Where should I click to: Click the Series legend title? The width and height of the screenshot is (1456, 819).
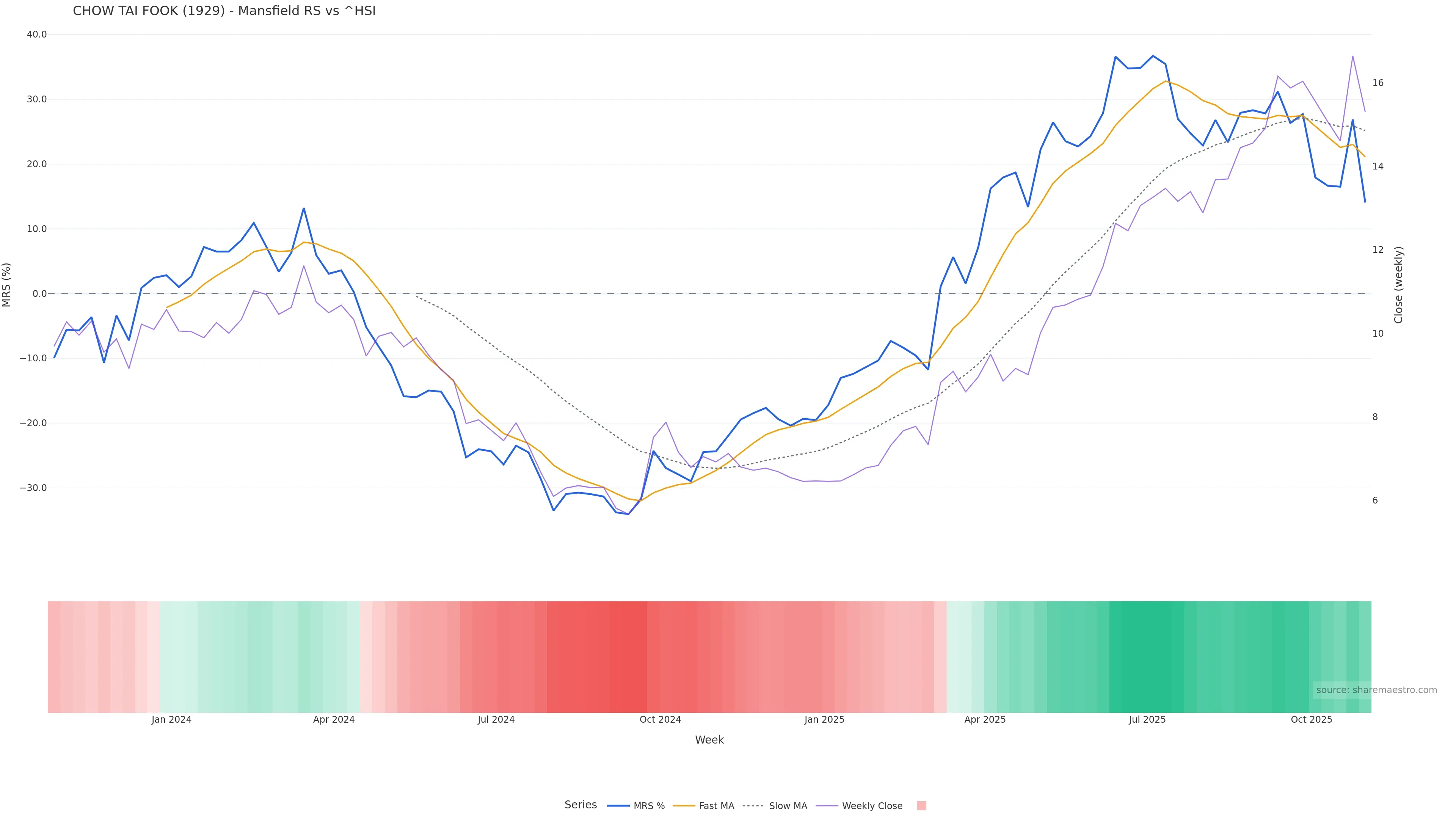click(581, 805)
